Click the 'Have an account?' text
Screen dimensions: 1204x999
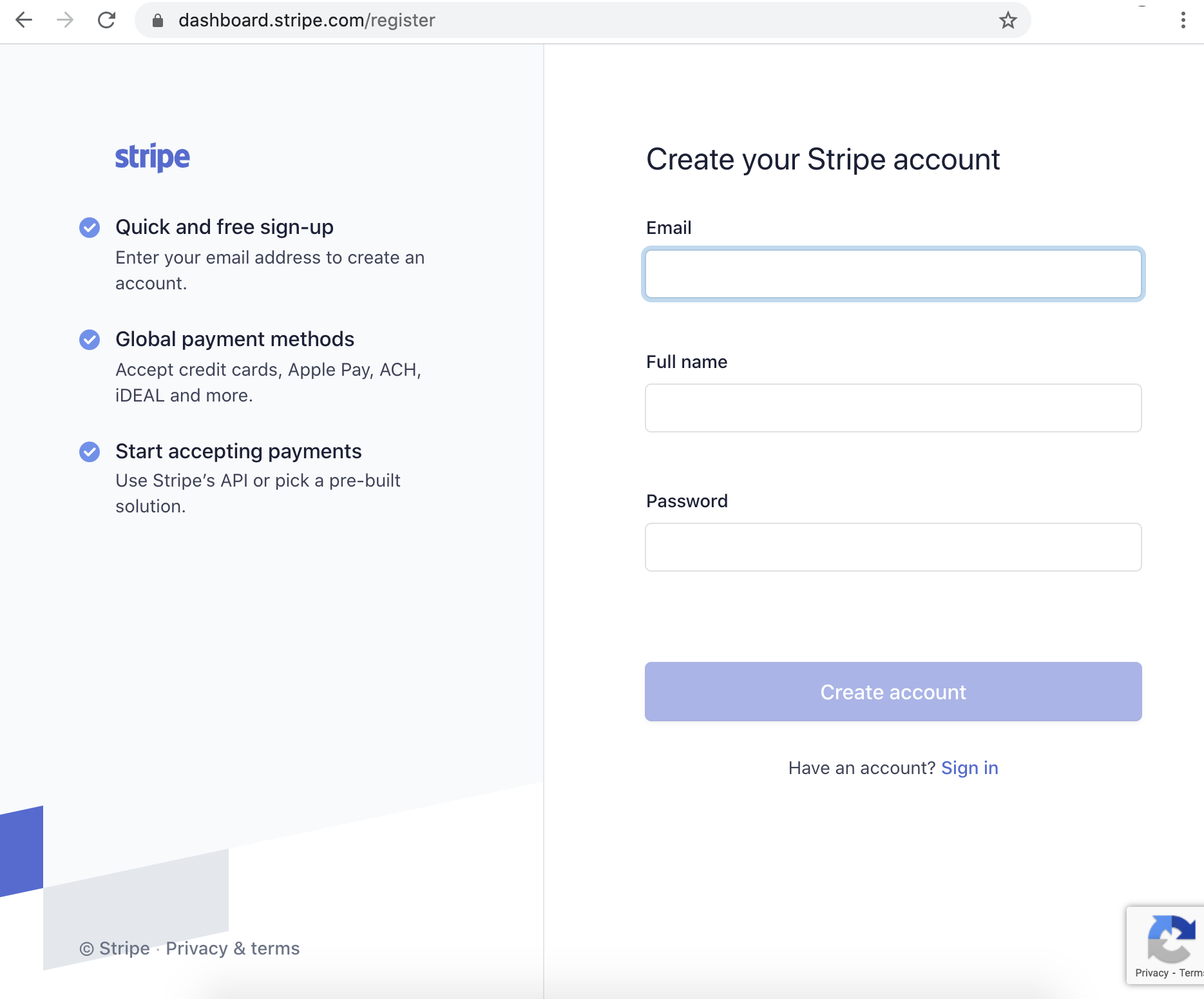(862, 768)
